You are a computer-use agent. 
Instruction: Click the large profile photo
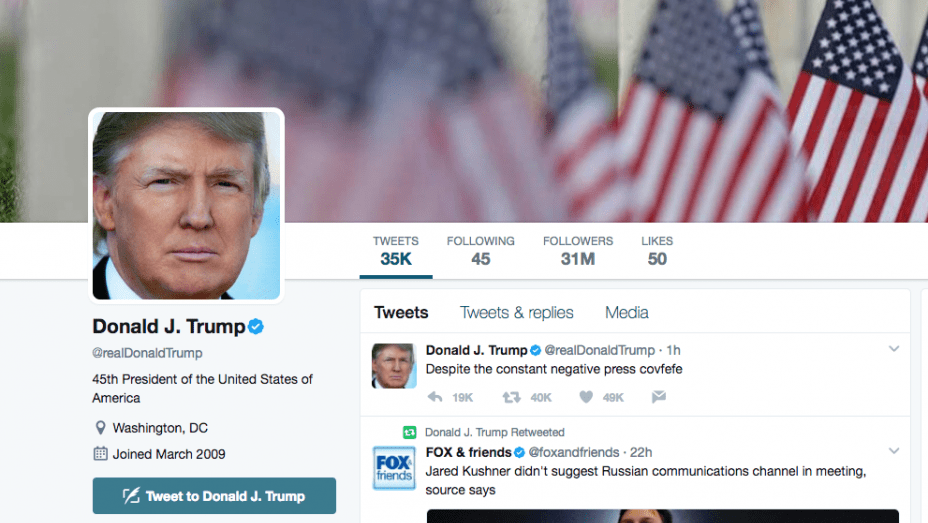tap(186, 205)
